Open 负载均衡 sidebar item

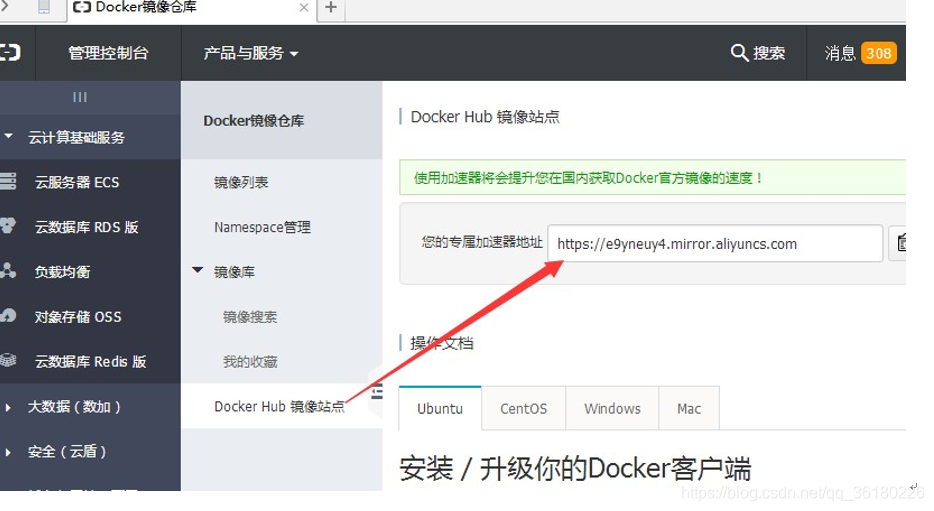point(62,272)
